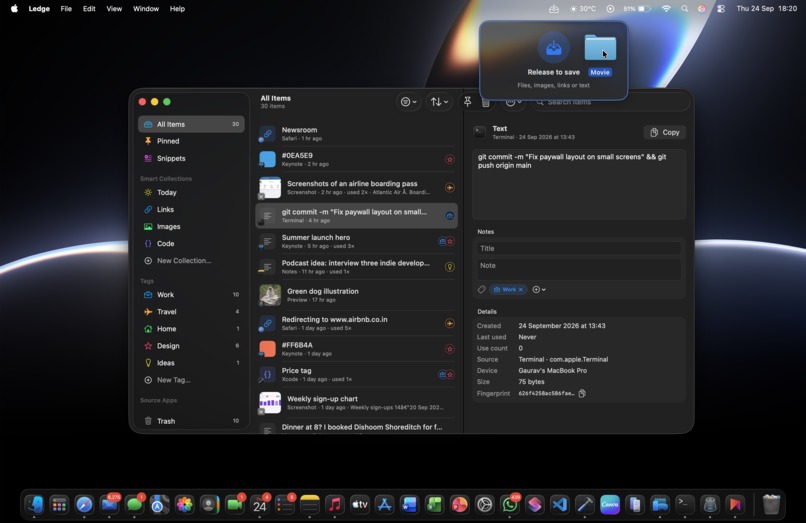Viewport: 806px width, 523px height.
Task: Open Visual Studio Code from the Dock
Action: tap(560, 504)
